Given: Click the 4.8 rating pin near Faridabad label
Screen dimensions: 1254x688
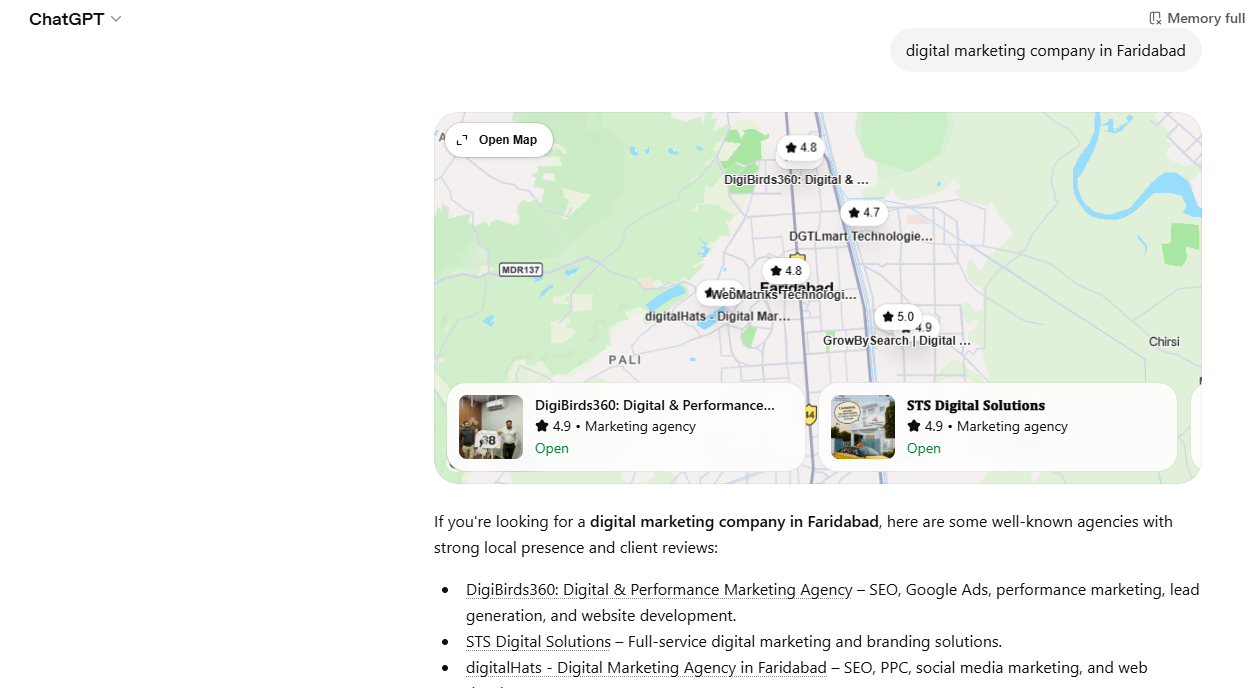Looking at the screenshot, I should pos(786,271).
